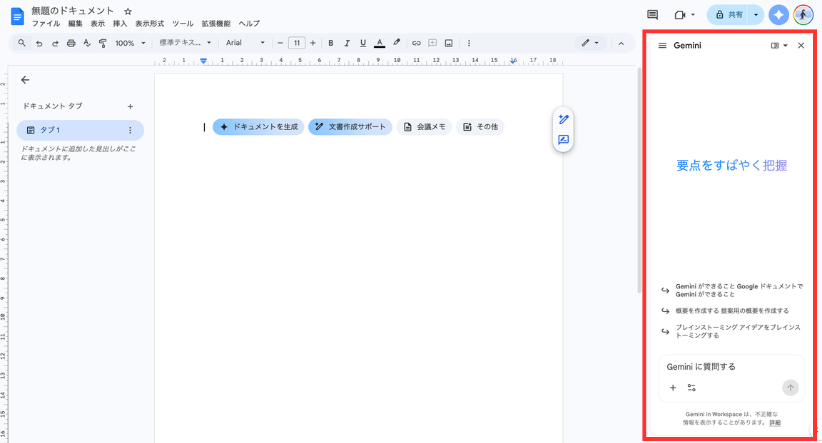Open the Gemini panel layout dropdown
The width and height of the screenshot is (822, 443).
(779, 46)
